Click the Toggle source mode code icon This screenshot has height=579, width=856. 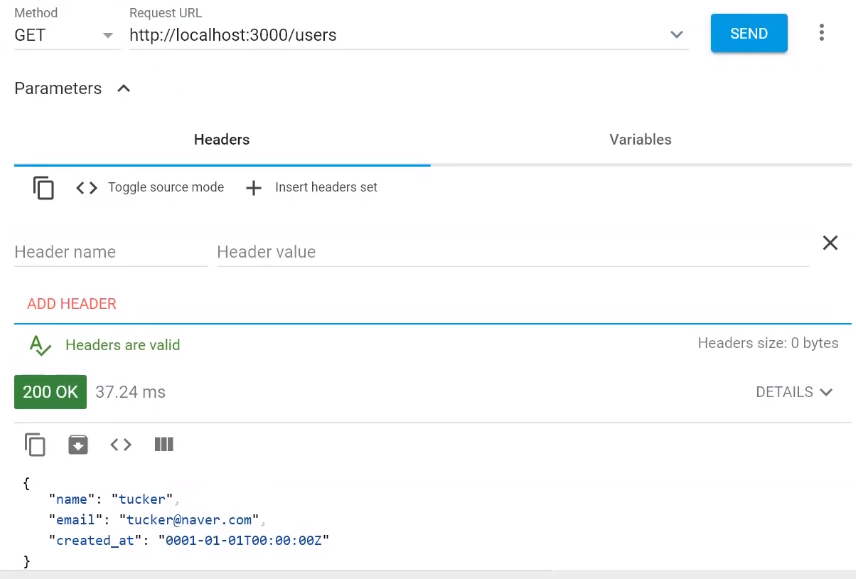pyautogui.click(x=87, y=188)
